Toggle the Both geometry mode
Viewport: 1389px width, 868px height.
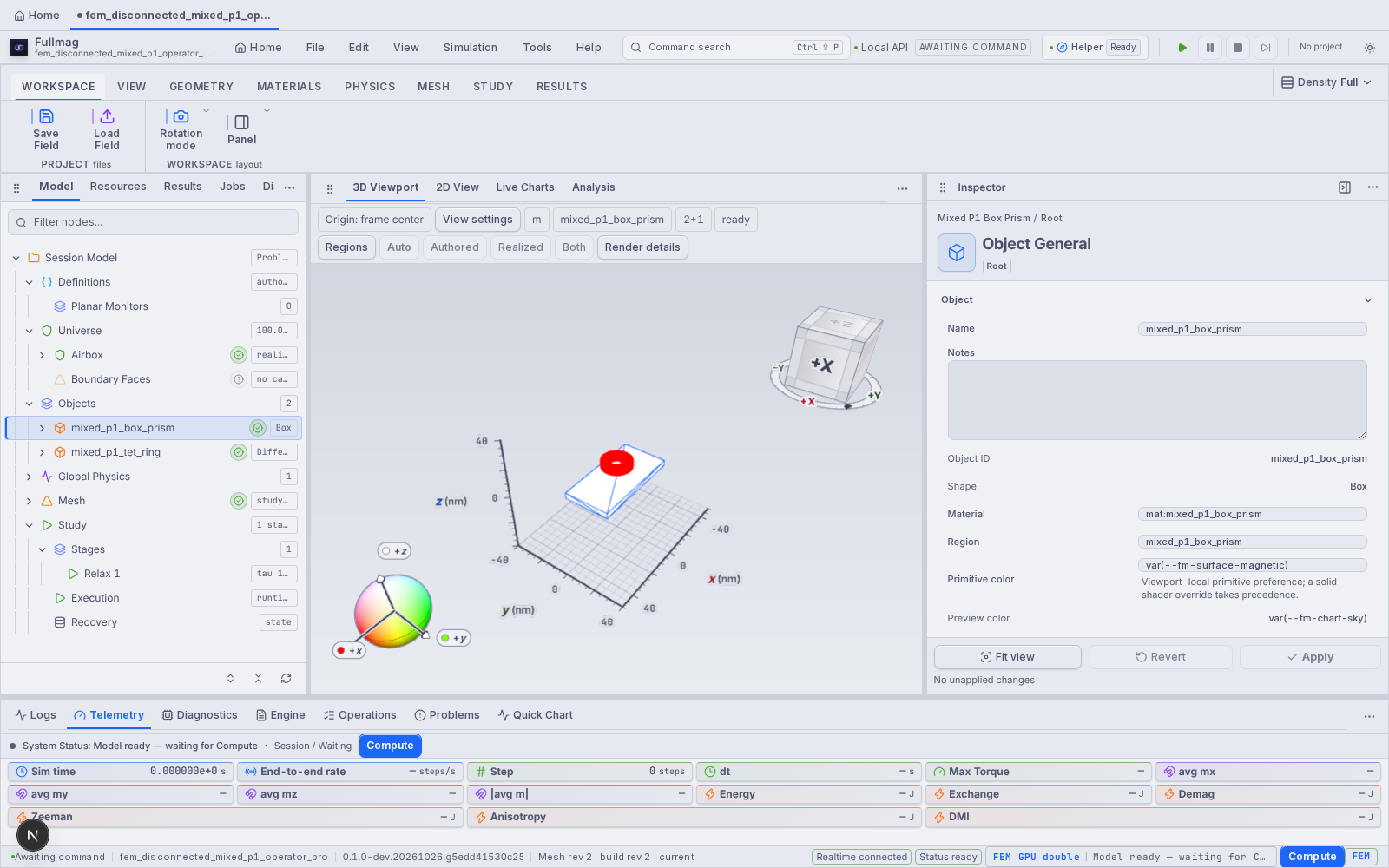click(x=574, y=247)
